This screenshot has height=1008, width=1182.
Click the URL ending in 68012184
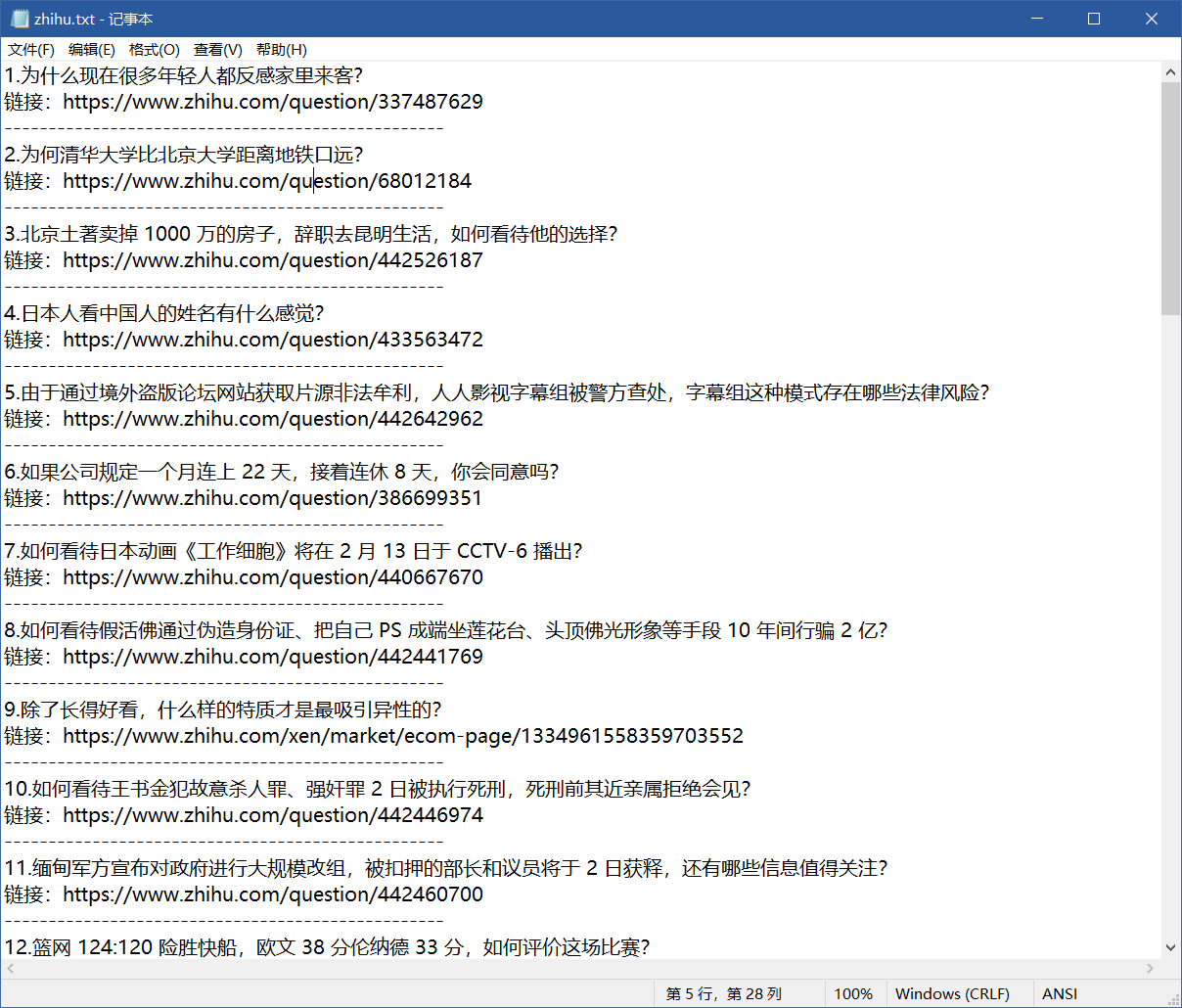click(267, 181)
